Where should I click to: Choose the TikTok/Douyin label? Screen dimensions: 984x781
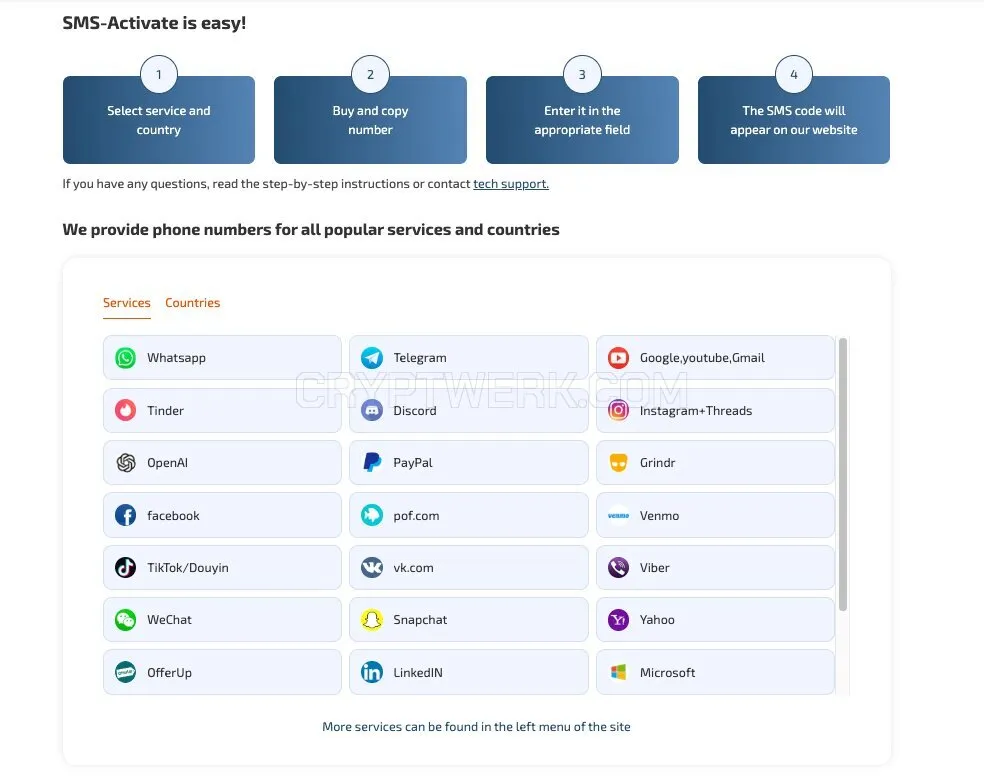pos(188,568)
